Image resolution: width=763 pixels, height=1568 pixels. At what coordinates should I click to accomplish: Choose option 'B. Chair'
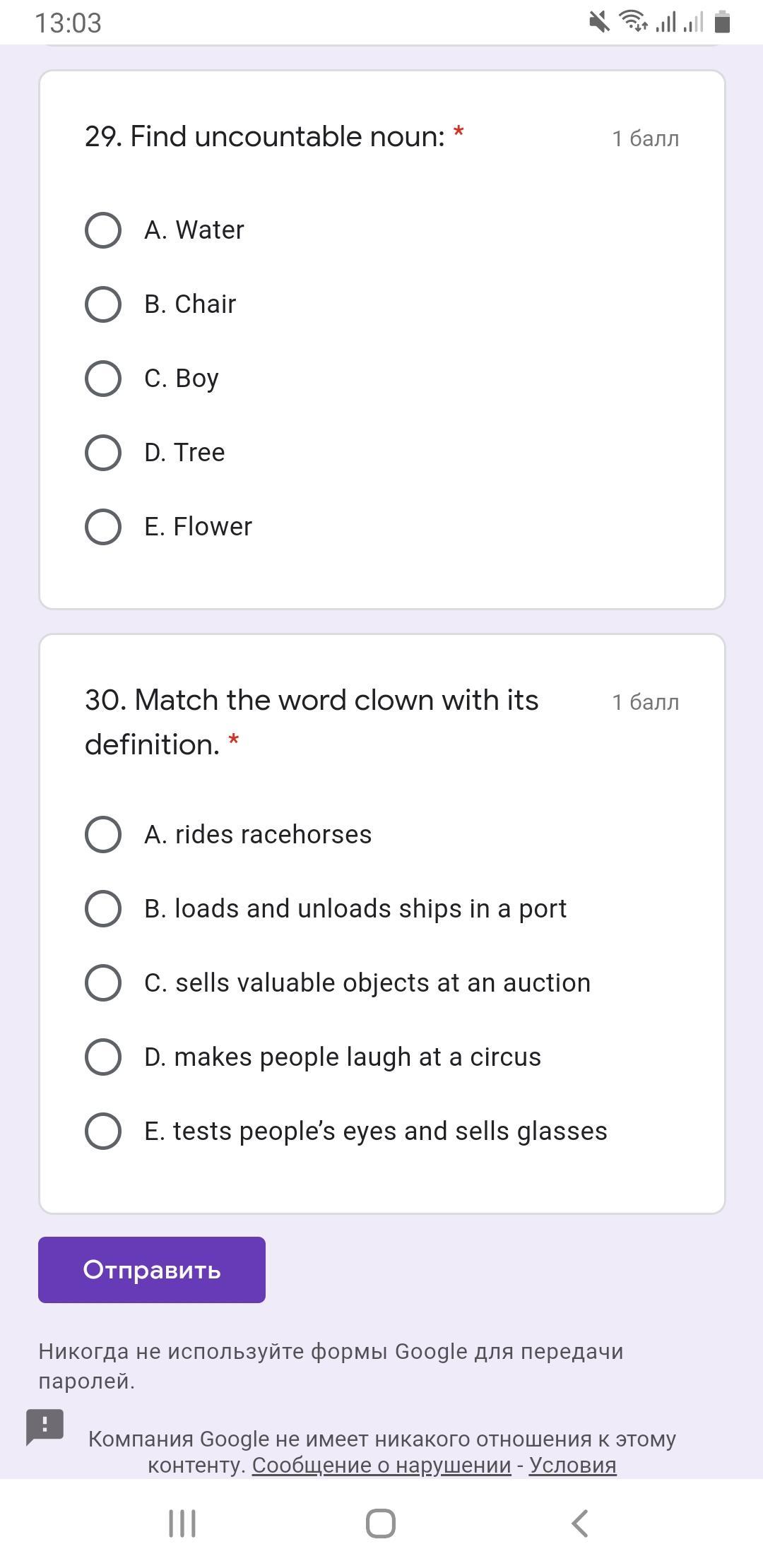[103, 304]
